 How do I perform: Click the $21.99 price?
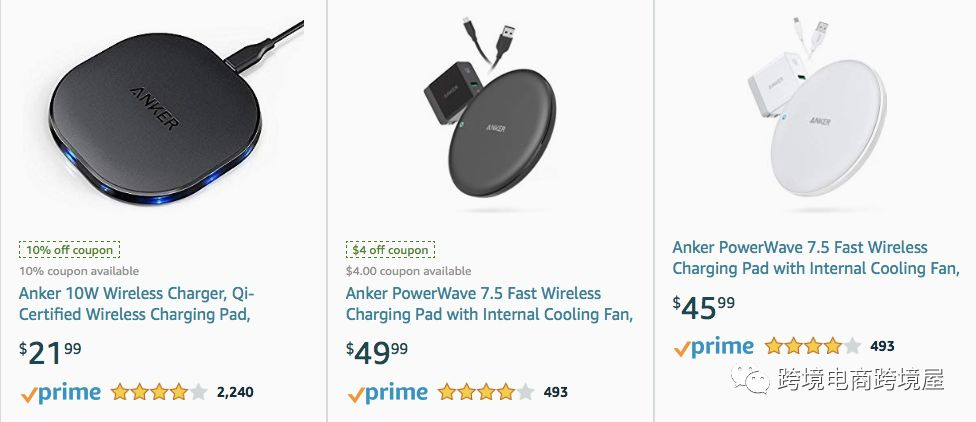tap(50, 352)
